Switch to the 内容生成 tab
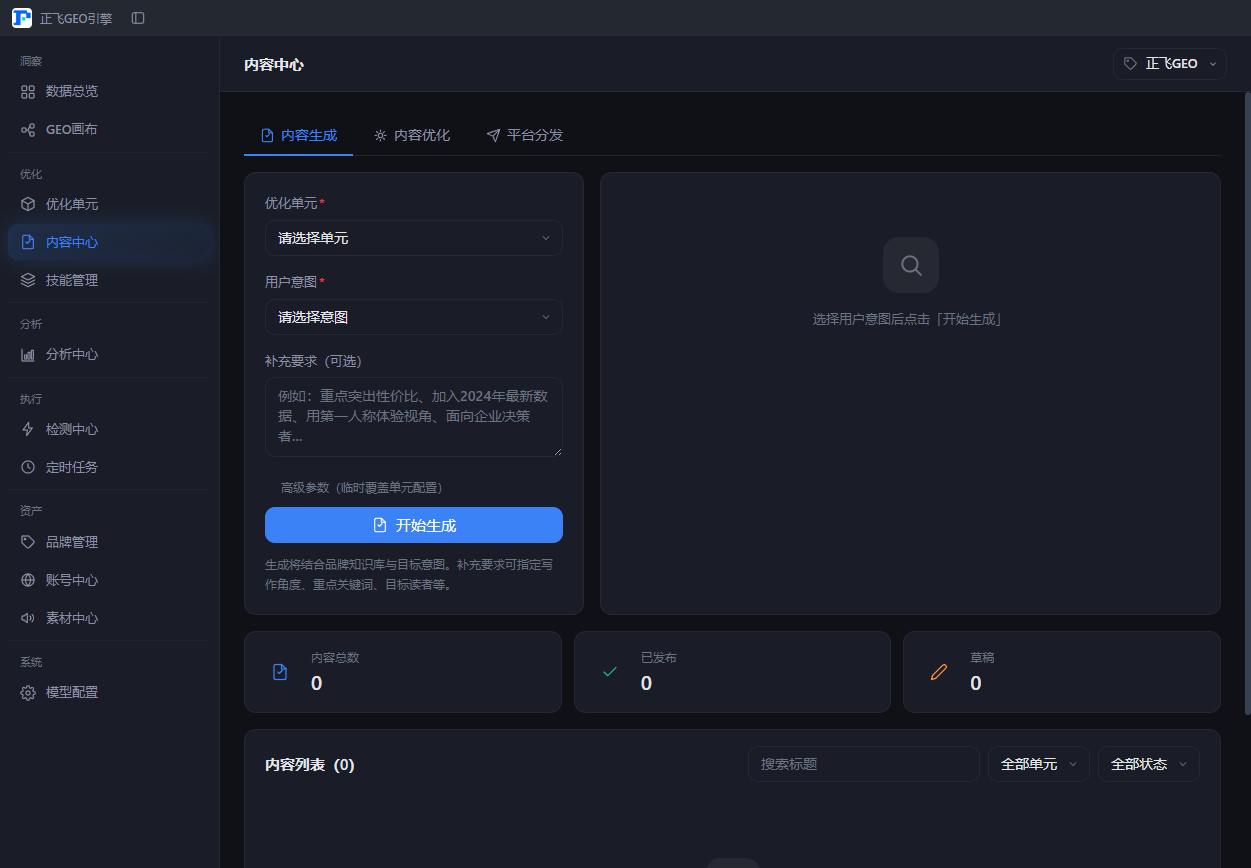 298,135
